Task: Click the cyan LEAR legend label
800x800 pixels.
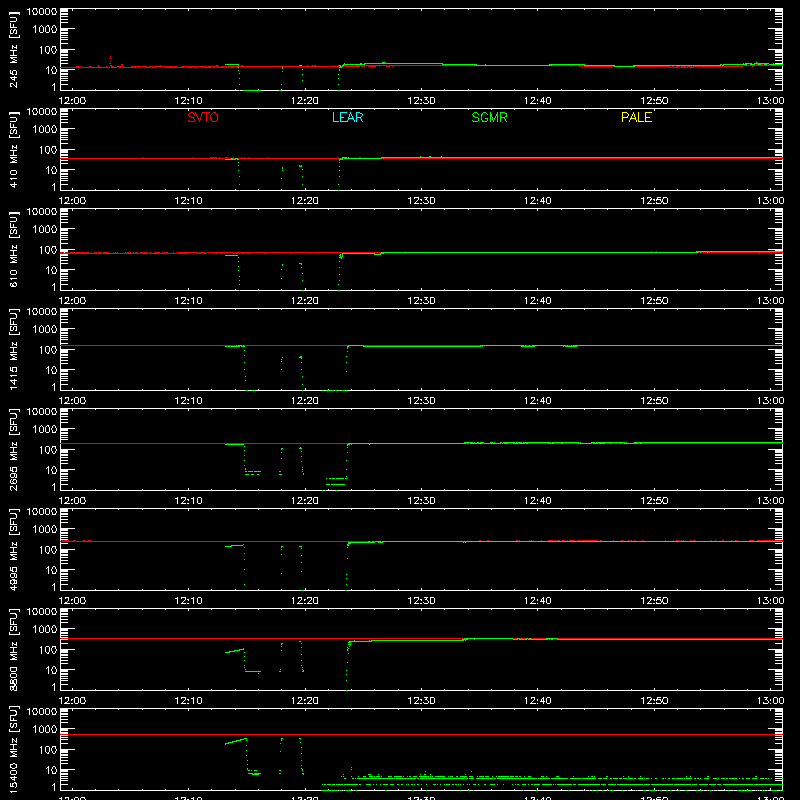Action: point(347,117)
